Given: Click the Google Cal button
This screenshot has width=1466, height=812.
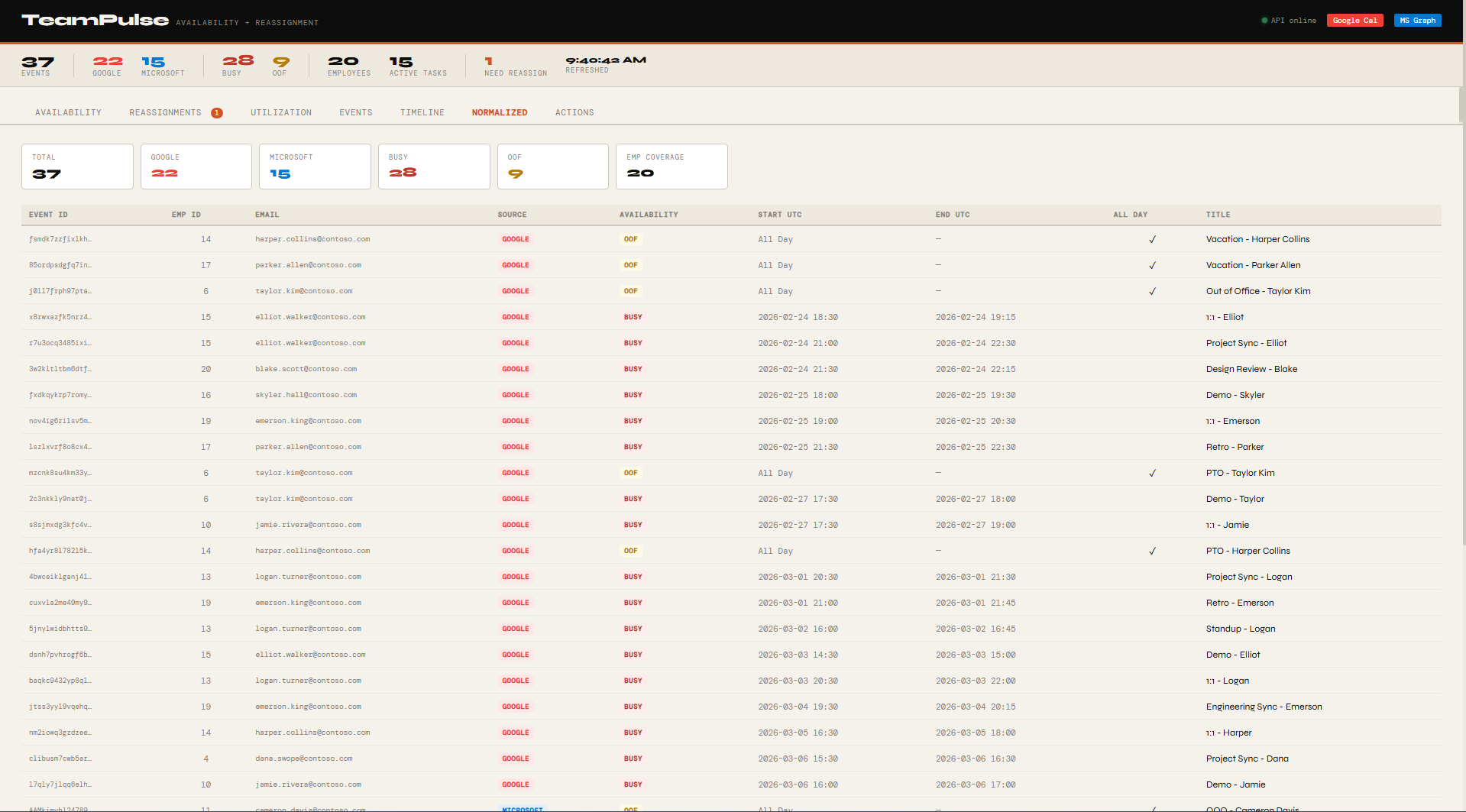Looking at the screenshot, I should point(1354,21).
